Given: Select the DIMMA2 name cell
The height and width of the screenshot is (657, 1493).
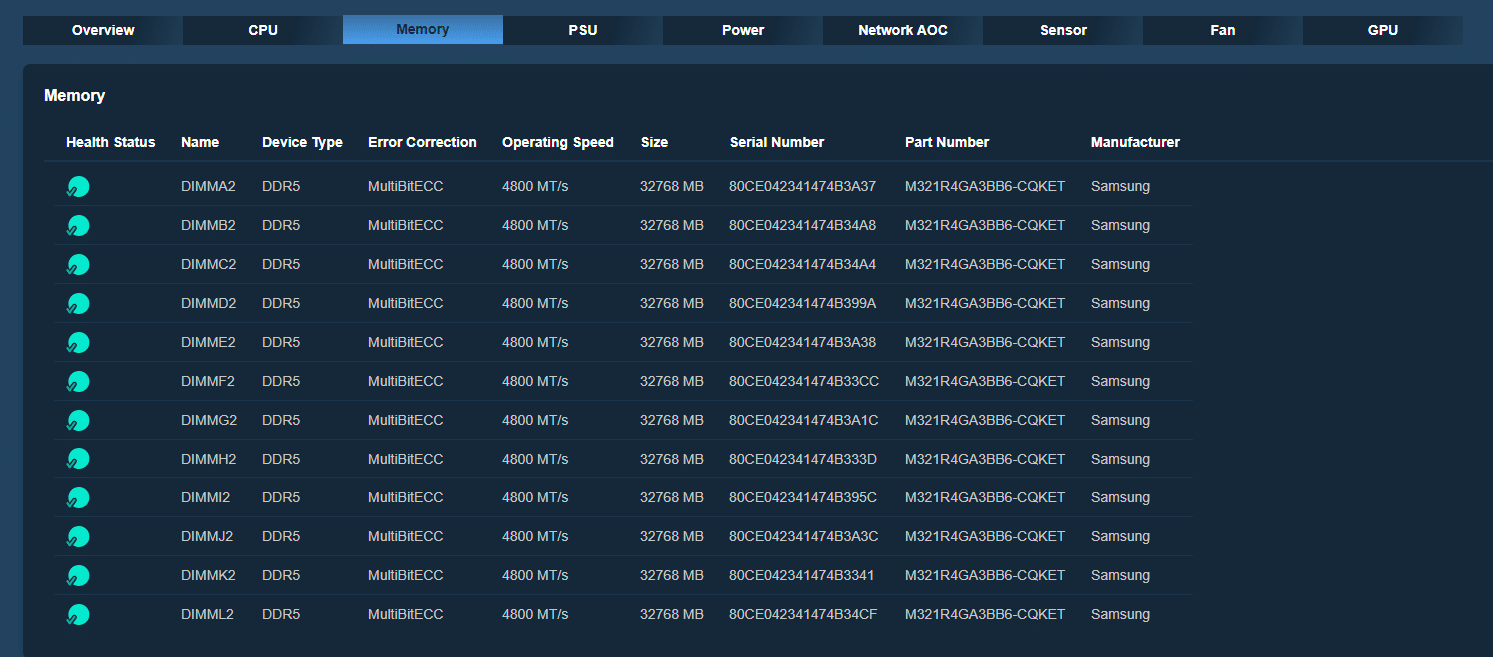Looking at the screenshot, I should point(208,186).
